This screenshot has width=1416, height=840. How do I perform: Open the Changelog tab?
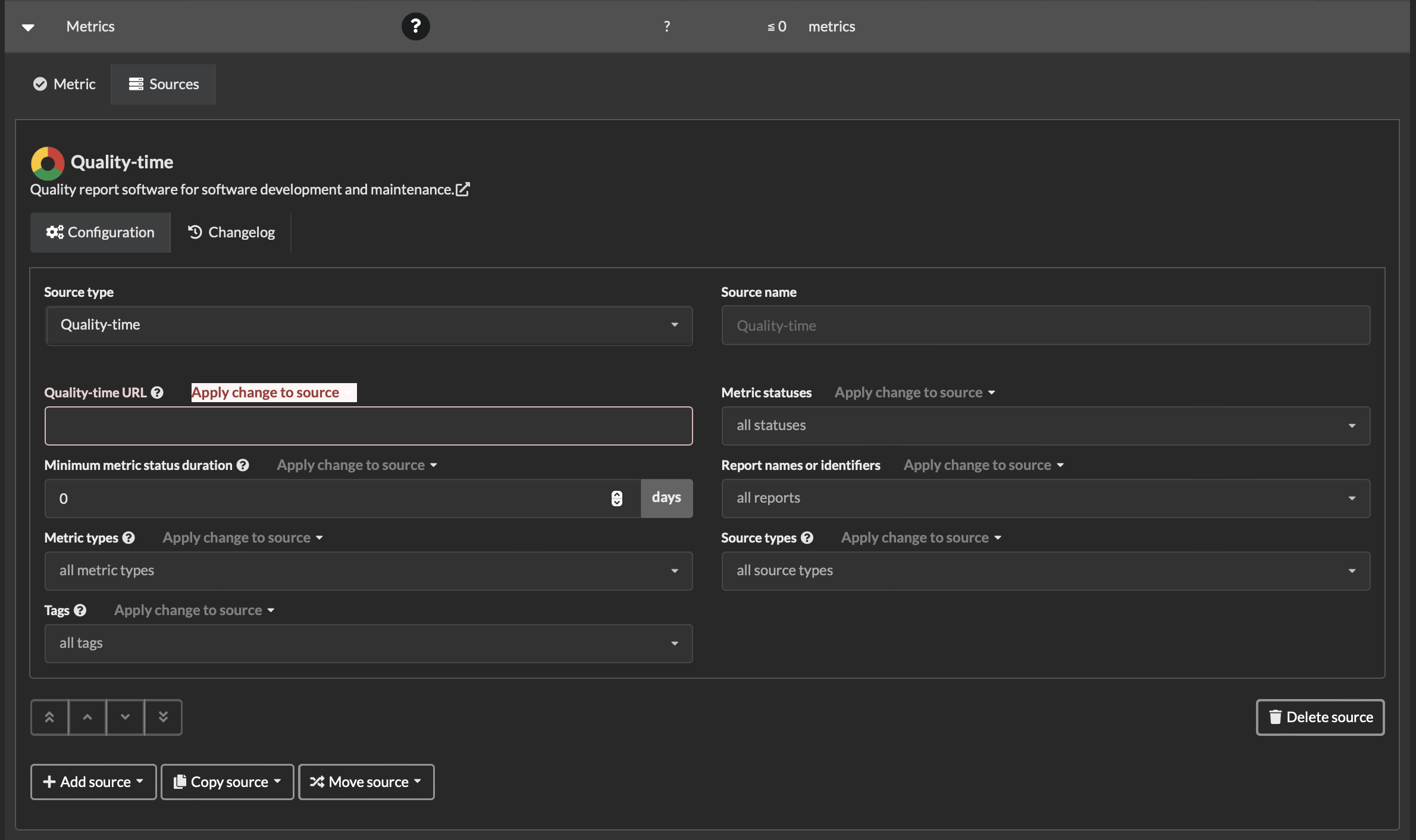[231, 232]
